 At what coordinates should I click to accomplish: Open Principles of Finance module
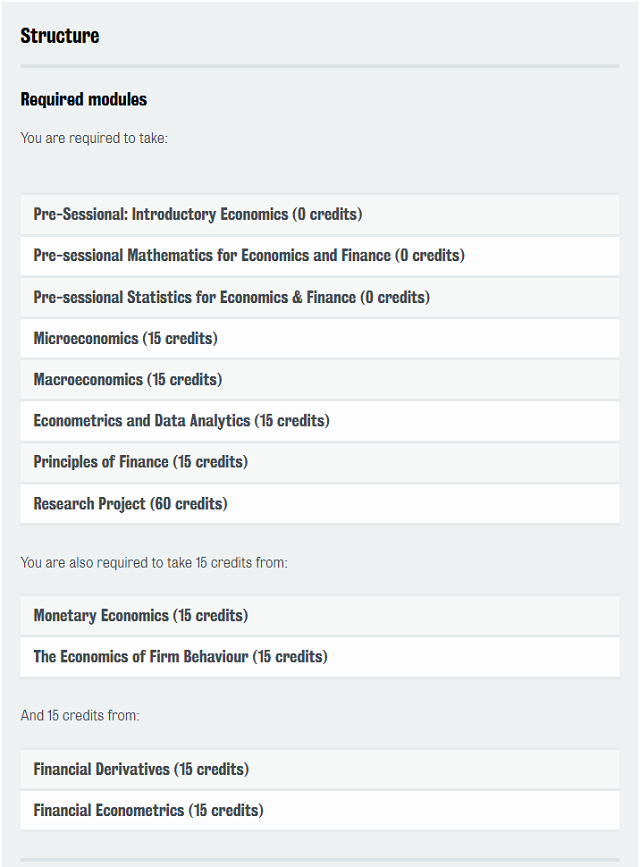click(320, 462)
